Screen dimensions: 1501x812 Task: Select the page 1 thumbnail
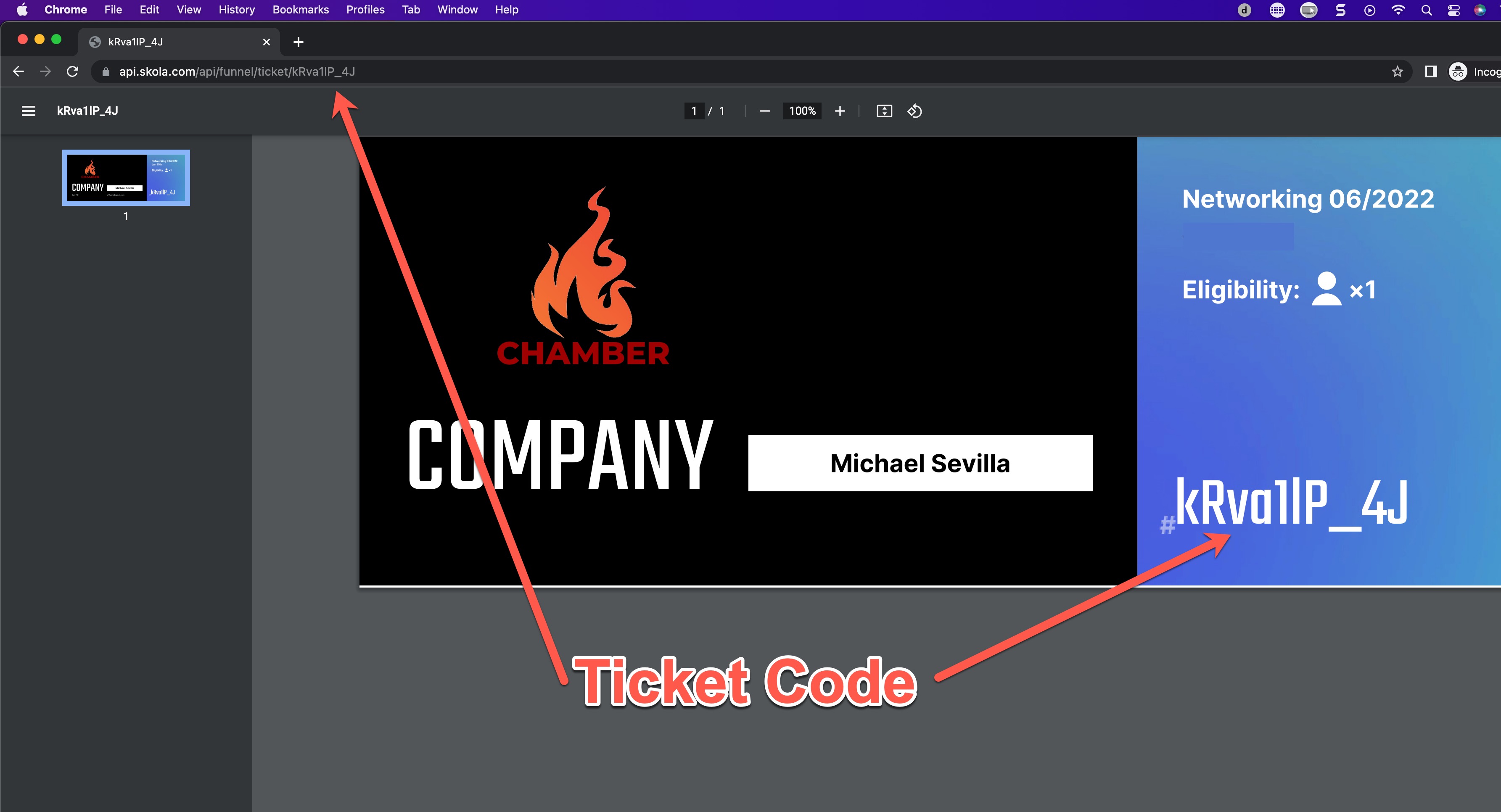[x=126, y=178]
